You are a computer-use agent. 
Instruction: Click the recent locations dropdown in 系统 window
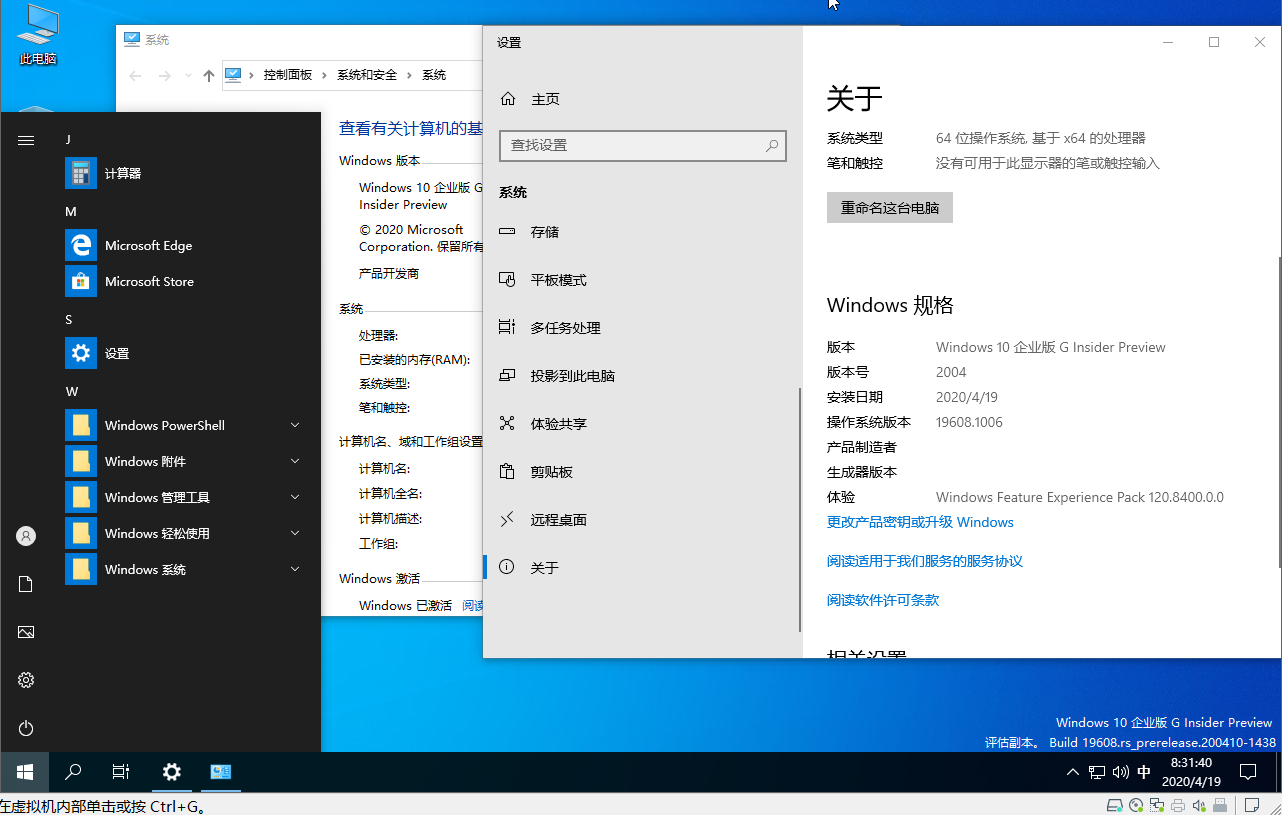(x=186, y=76)
